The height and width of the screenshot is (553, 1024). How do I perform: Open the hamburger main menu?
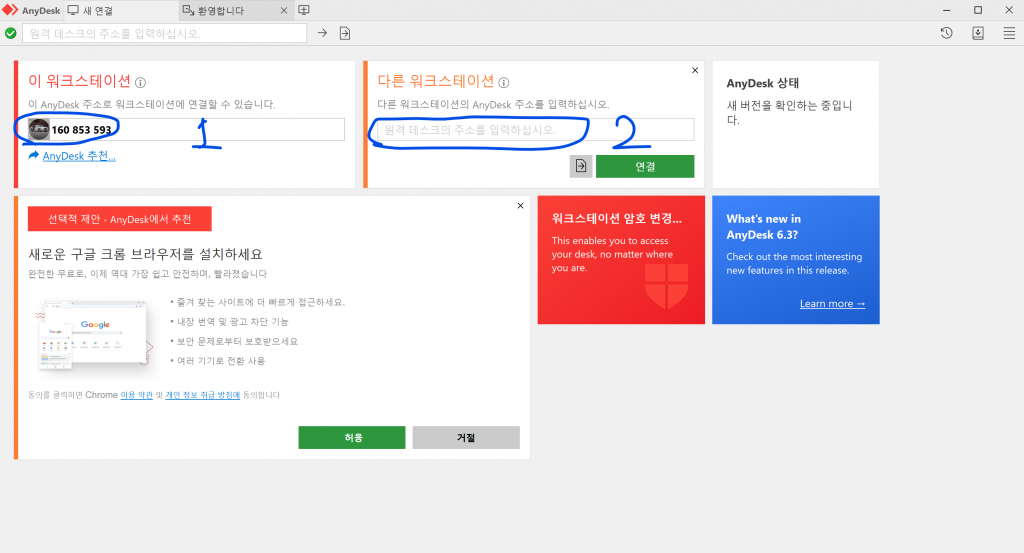pos(1009,33)
